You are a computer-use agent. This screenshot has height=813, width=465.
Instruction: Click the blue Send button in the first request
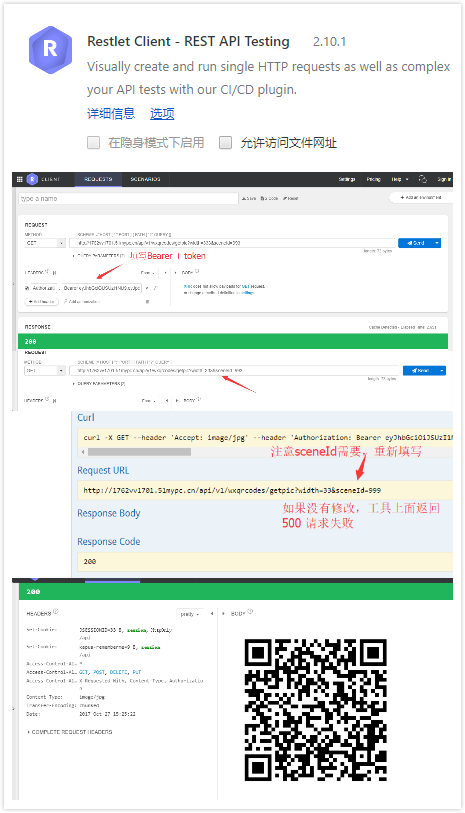416,243
